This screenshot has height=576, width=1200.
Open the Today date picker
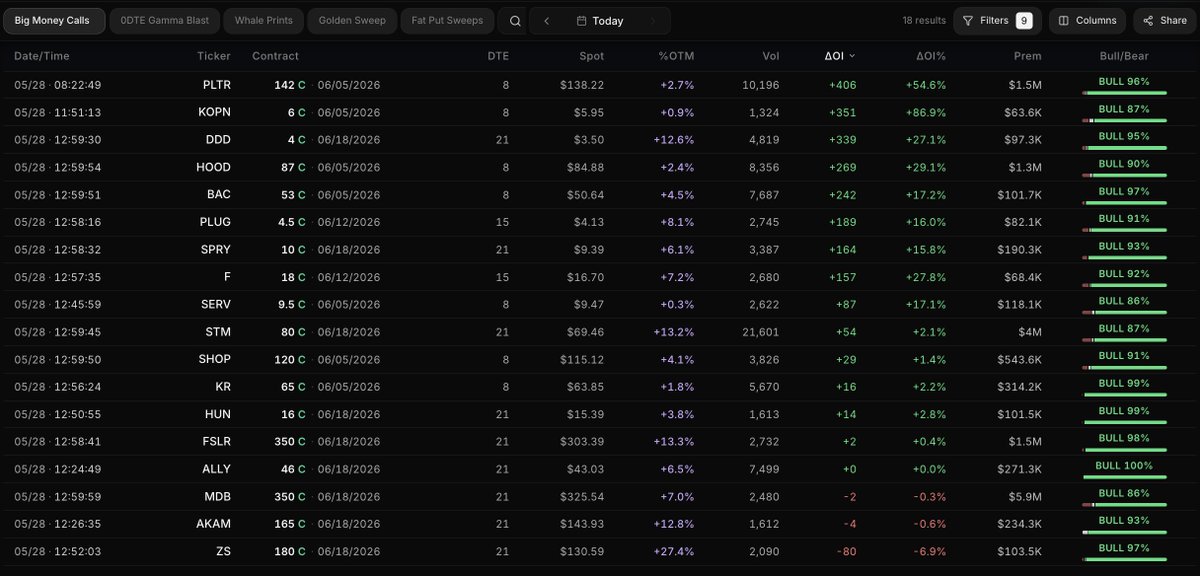click(600, 21)
